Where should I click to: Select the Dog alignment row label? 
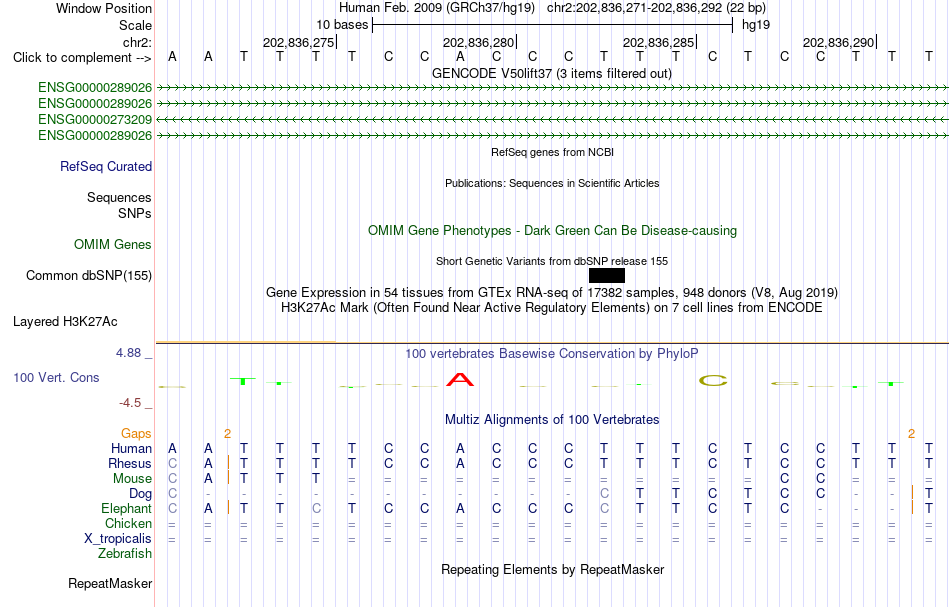tap(141, 494)
